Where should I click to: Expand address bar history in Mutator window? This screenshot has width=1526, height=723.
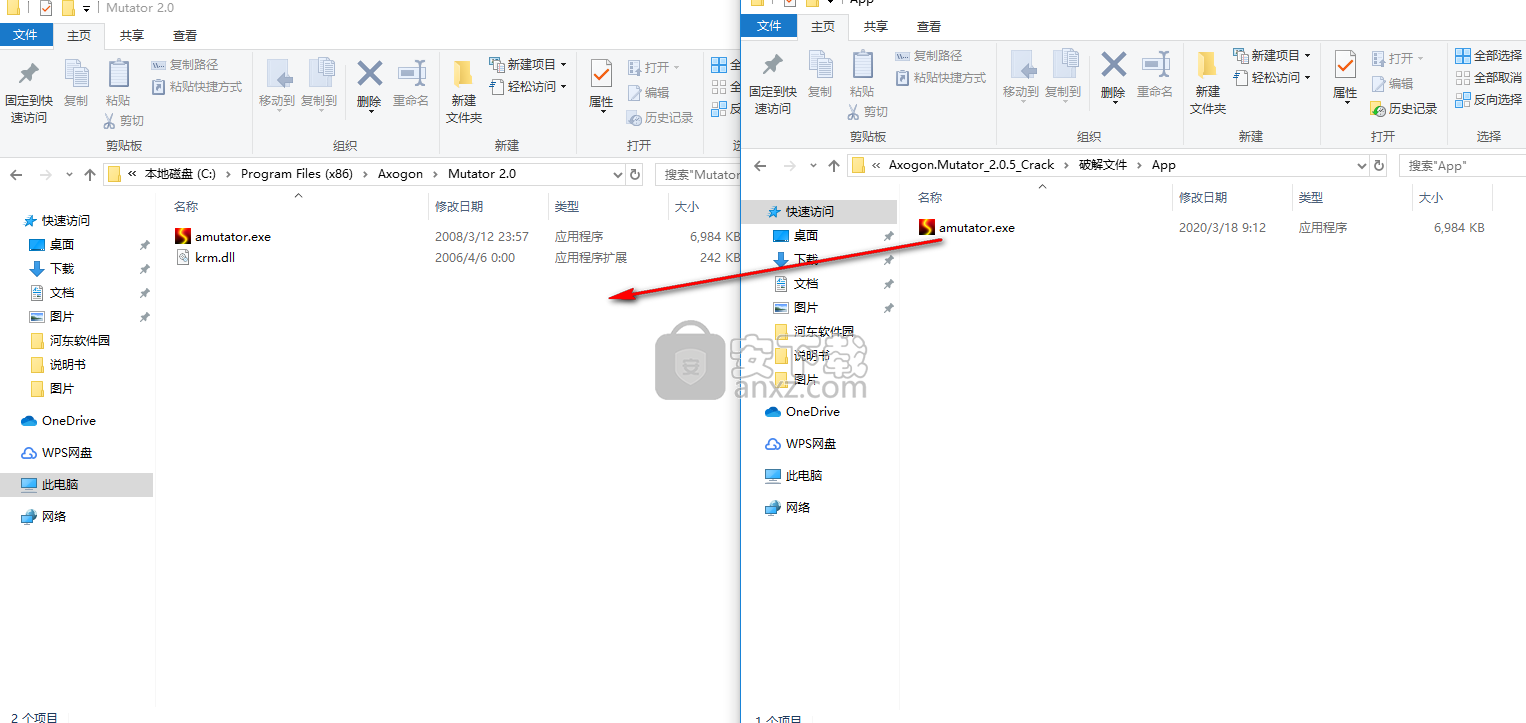coord(617,174)
